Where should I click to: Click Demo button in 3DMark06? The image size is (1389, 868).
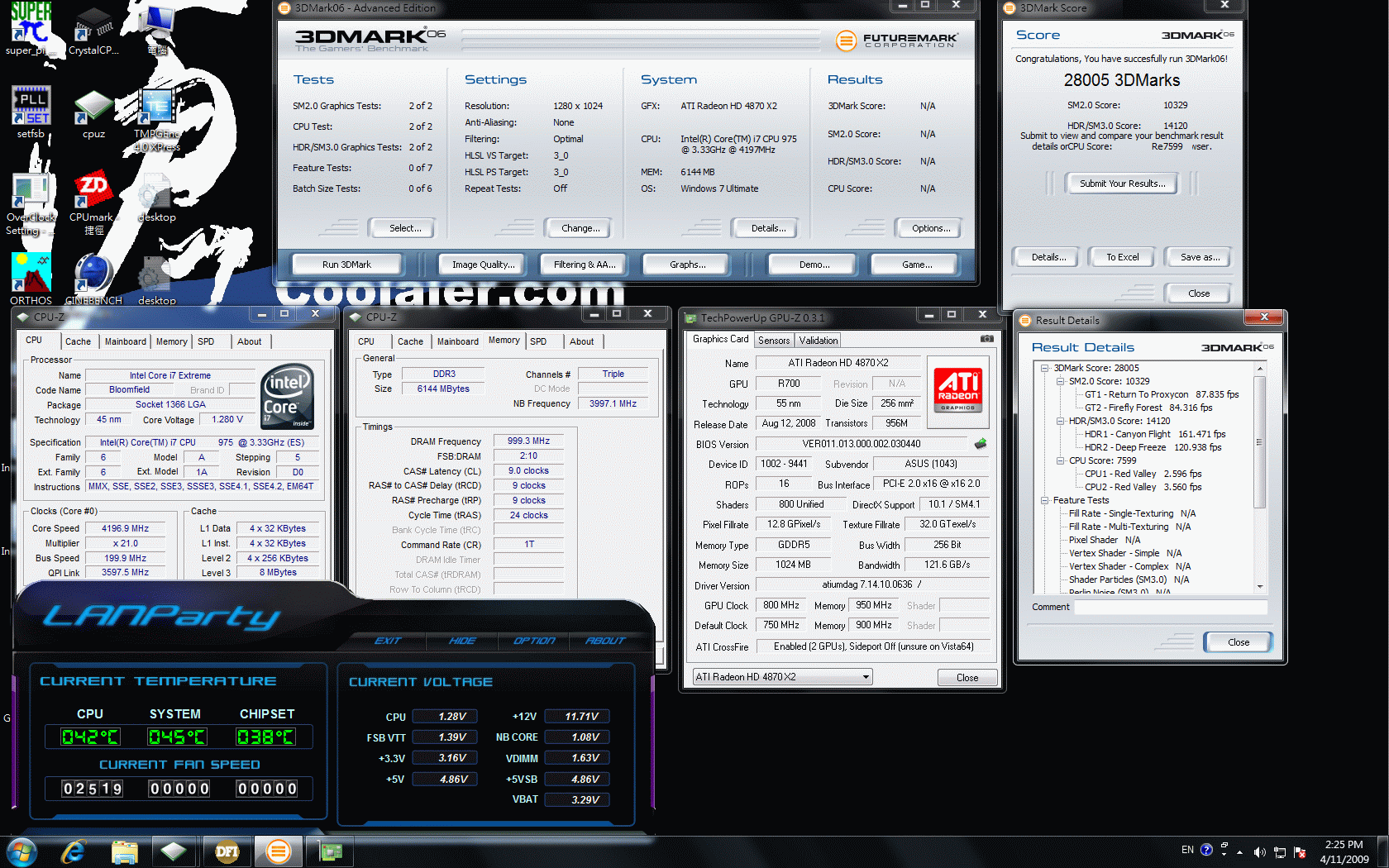pyautogui.click(x=814, y=265)
